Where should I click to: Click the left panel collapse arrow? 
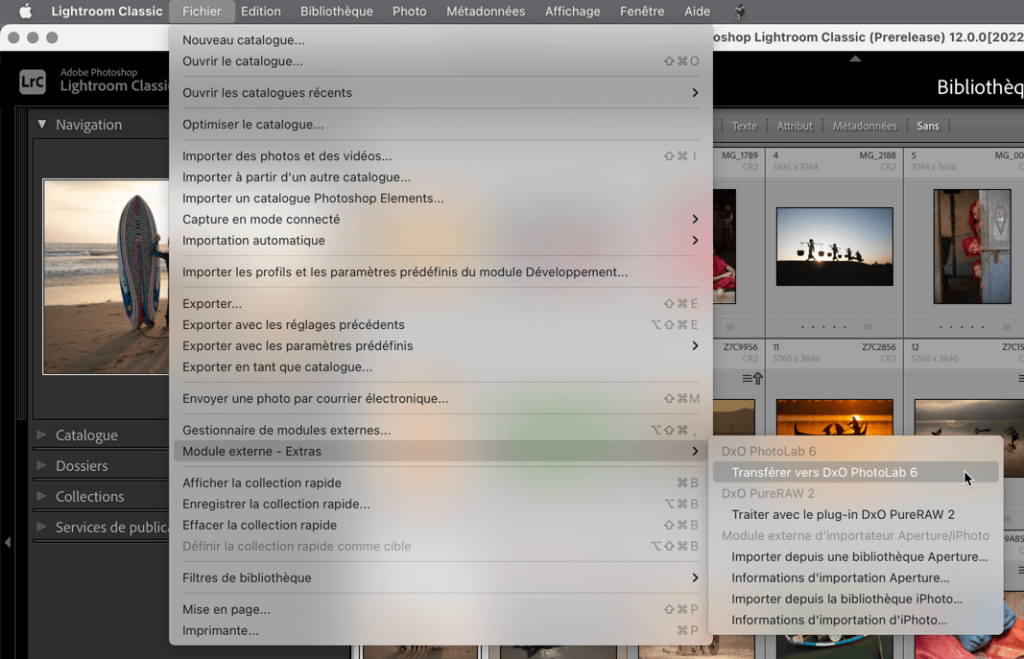click(7, 542)
